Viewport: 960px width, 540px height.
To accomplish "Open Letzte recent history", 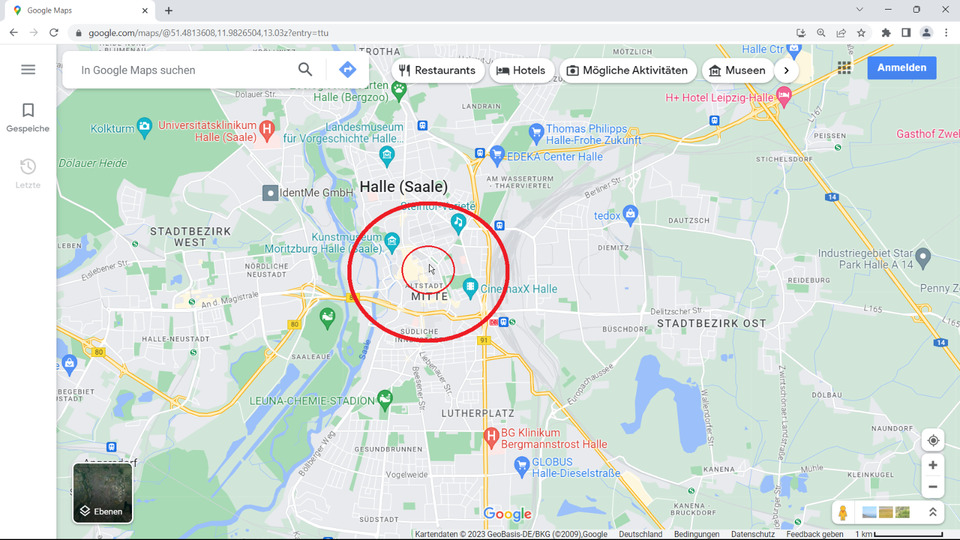I will tap(28, 173).
